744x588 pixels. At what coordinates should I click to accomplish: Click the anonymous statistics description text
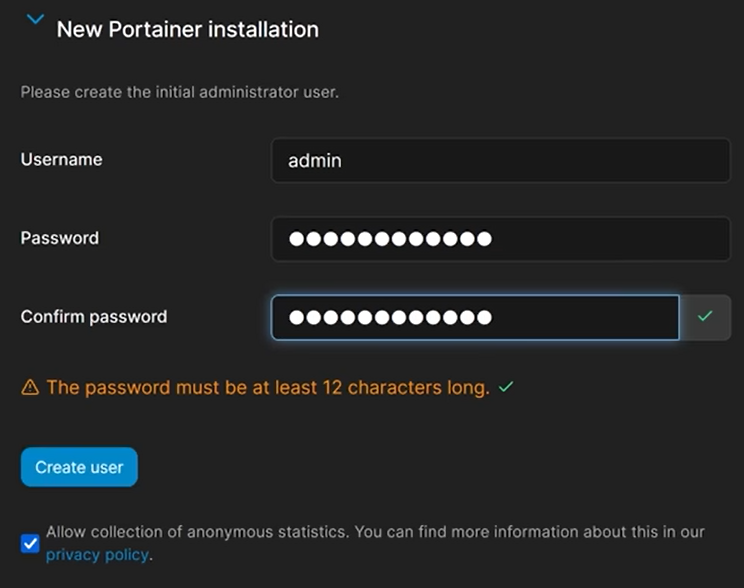[x=375, y=532]
